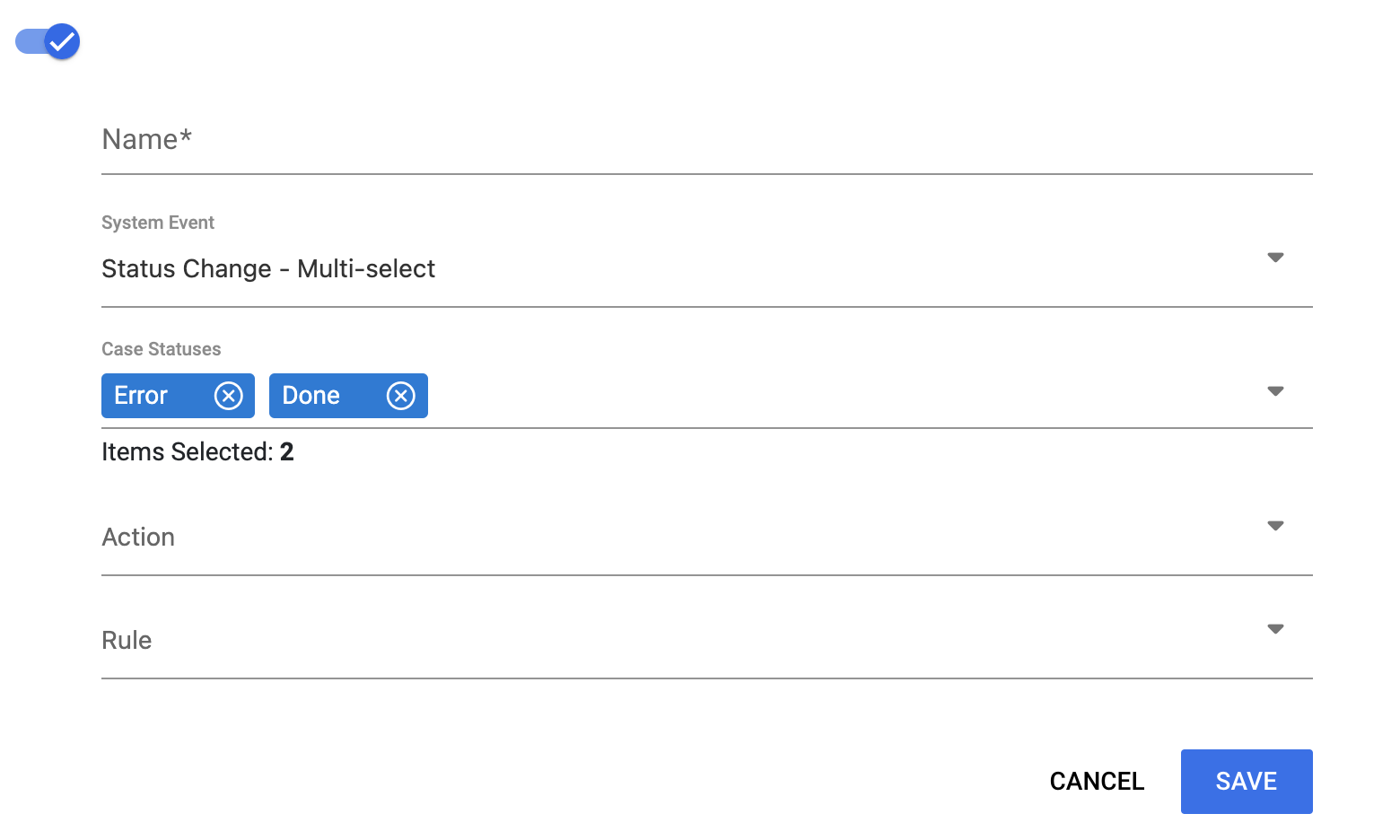Click the checkmark knob of the switch
Viewport: 1400px width, 840px height.
click(x=62, y=41)
